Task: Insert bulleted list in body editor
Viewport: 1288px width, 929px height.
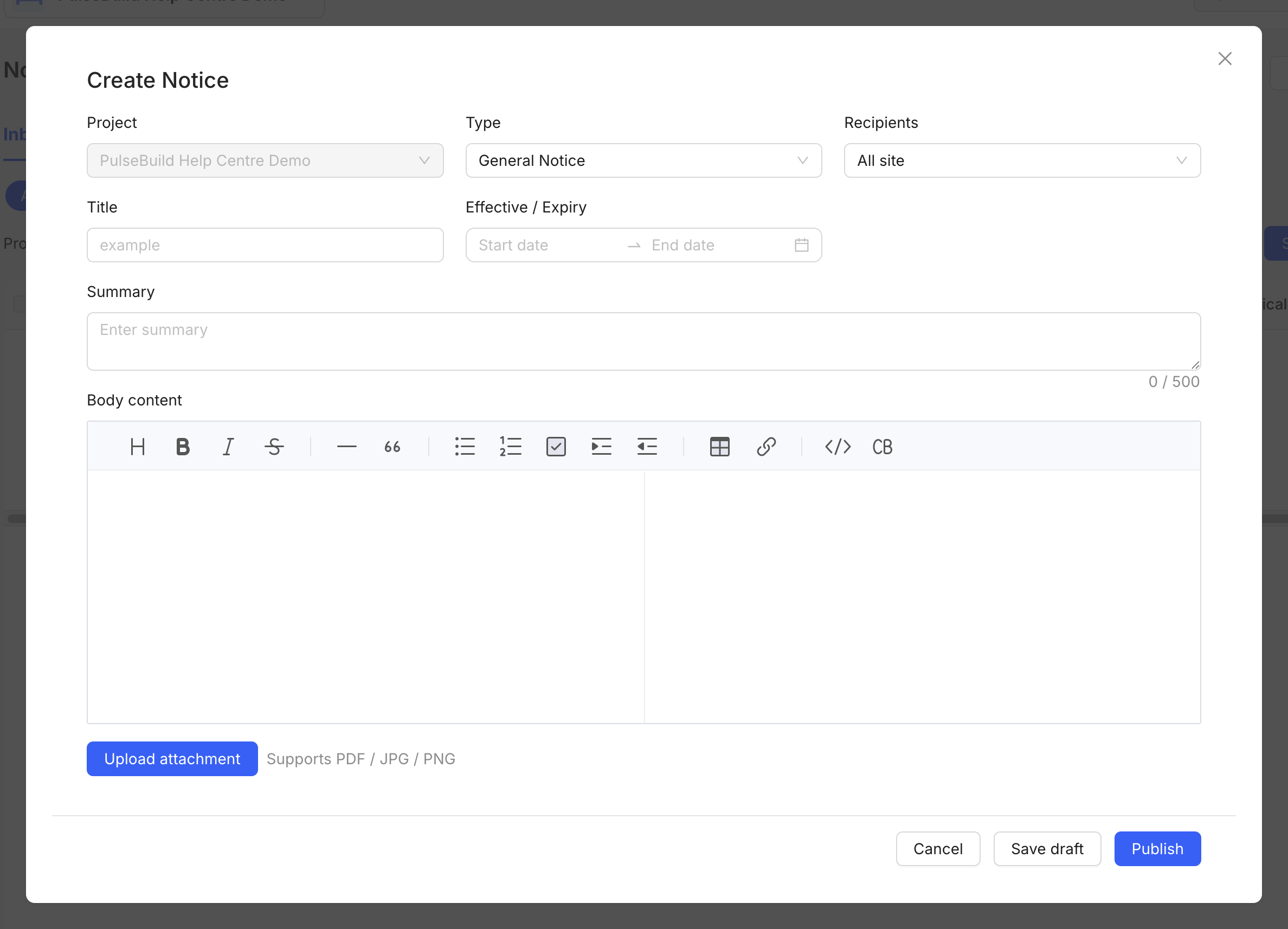Action: [x=465, y=447]
